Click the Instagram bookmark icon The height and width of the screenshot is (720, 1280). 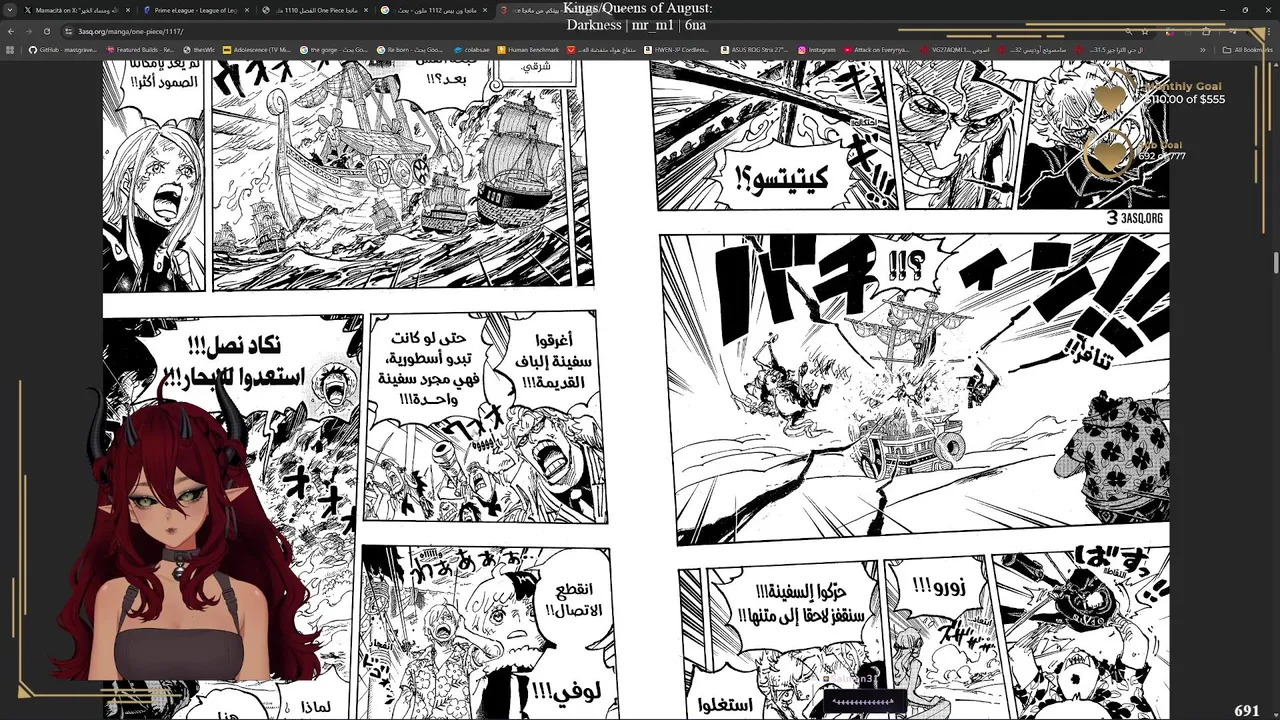[802, 50]
